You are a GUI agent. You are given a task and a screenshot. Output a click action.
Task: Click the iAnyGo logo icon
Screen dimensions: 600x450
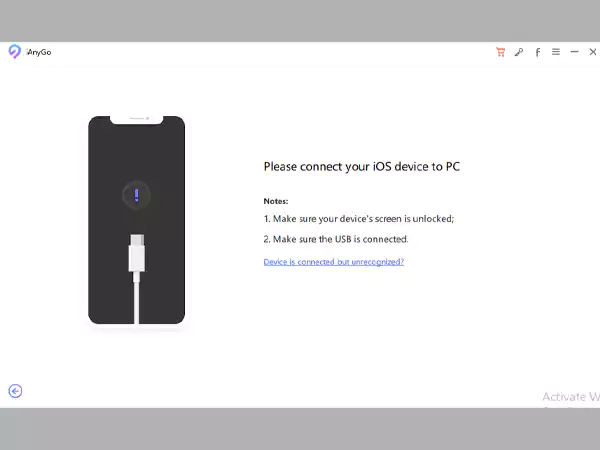coord(15,51)
